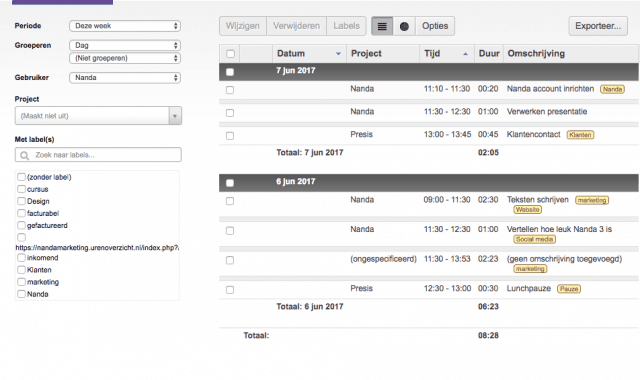Image resolution: width=640 pixels, height=380 pixels.
Task: Click the Wijzigen button
Action: coord(243,26)
